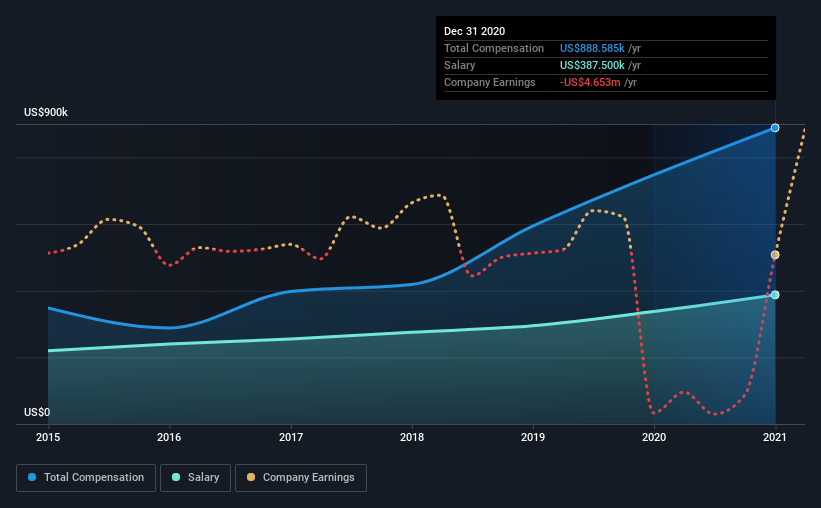The image size is (821, 508).
Task: Click the teal Salary legend dot
Action: 176,477
